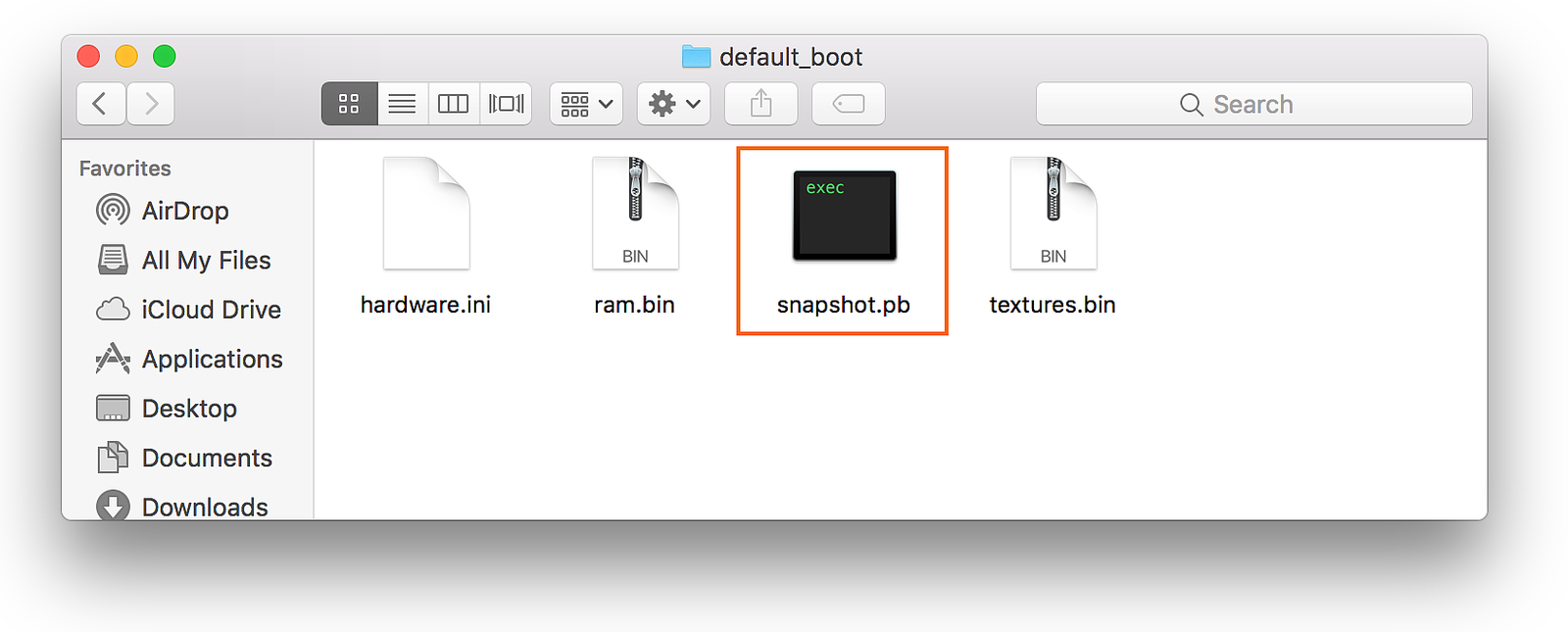Go forward to next folder
This screenshot has height=632, width=1568.
150,104
